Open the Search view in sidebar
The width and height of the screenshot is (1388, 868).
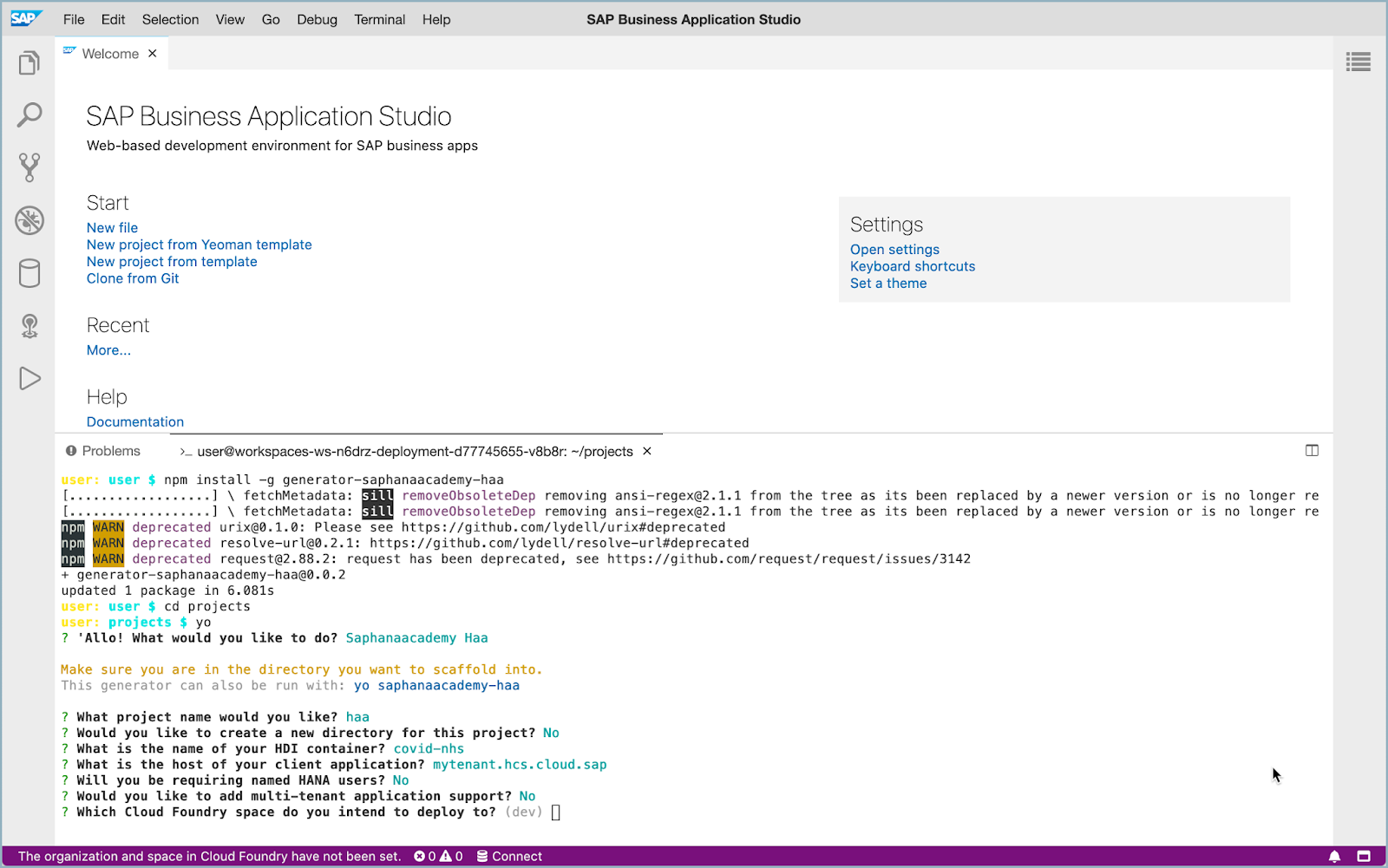click(x=29, y=114)
